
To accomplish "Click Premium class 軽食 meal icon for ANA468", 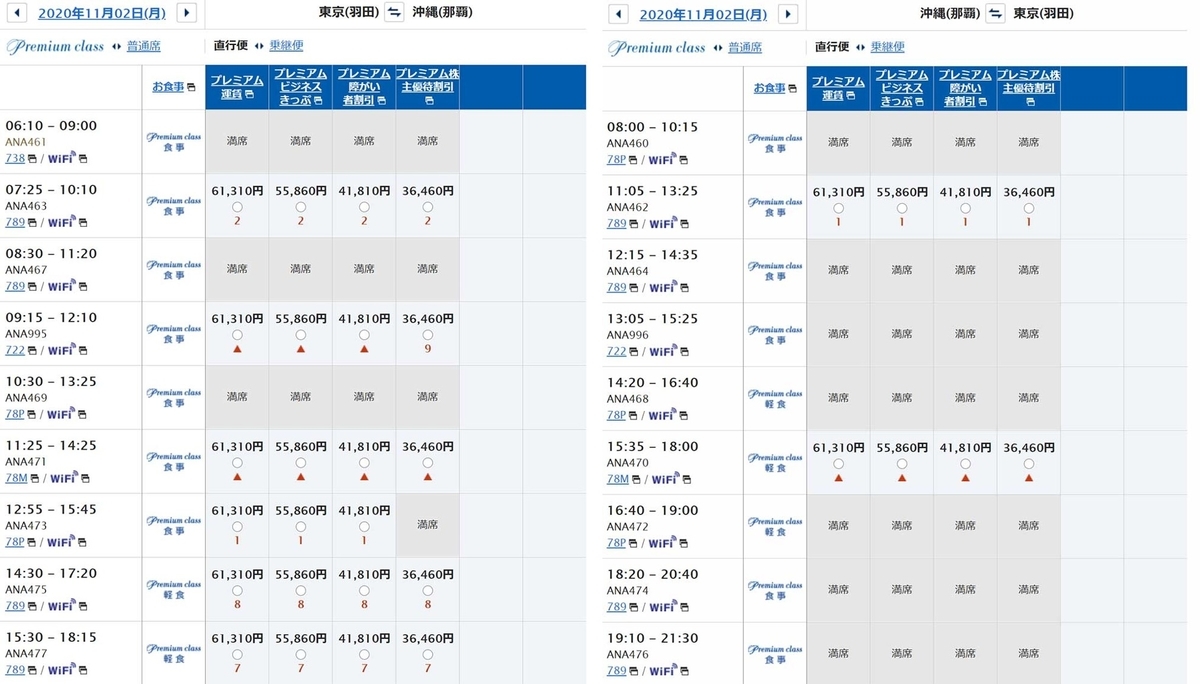I will pyautogui.click(x=775, y=398).
